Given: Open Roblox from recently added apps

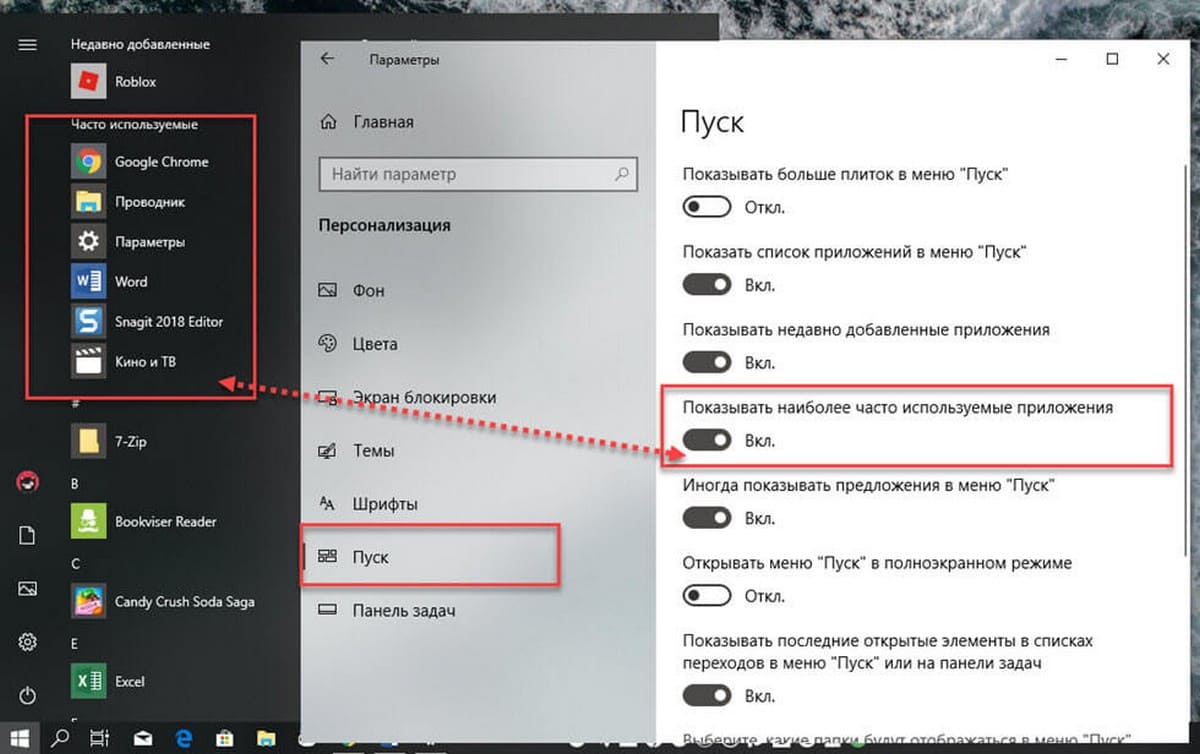Looking at the screenshot, I should (x=115, y=82).
